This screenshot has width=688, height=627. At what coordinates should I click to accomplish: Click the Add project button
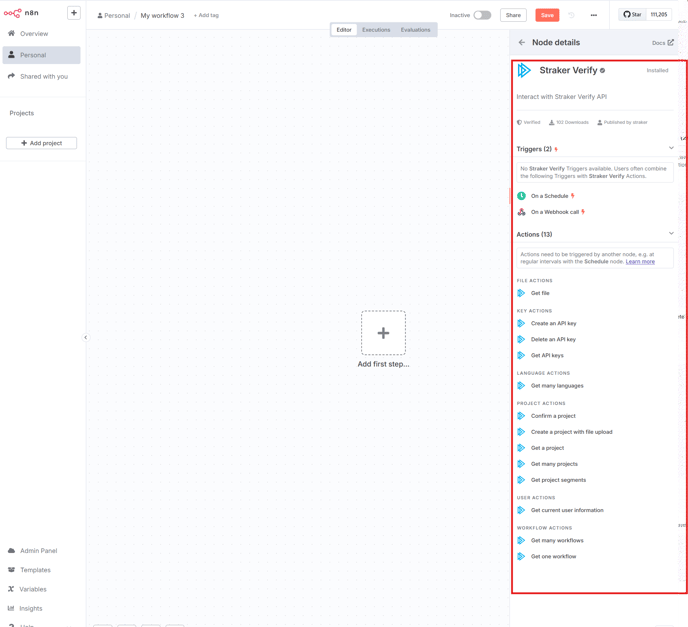click(x=41, y=143)
